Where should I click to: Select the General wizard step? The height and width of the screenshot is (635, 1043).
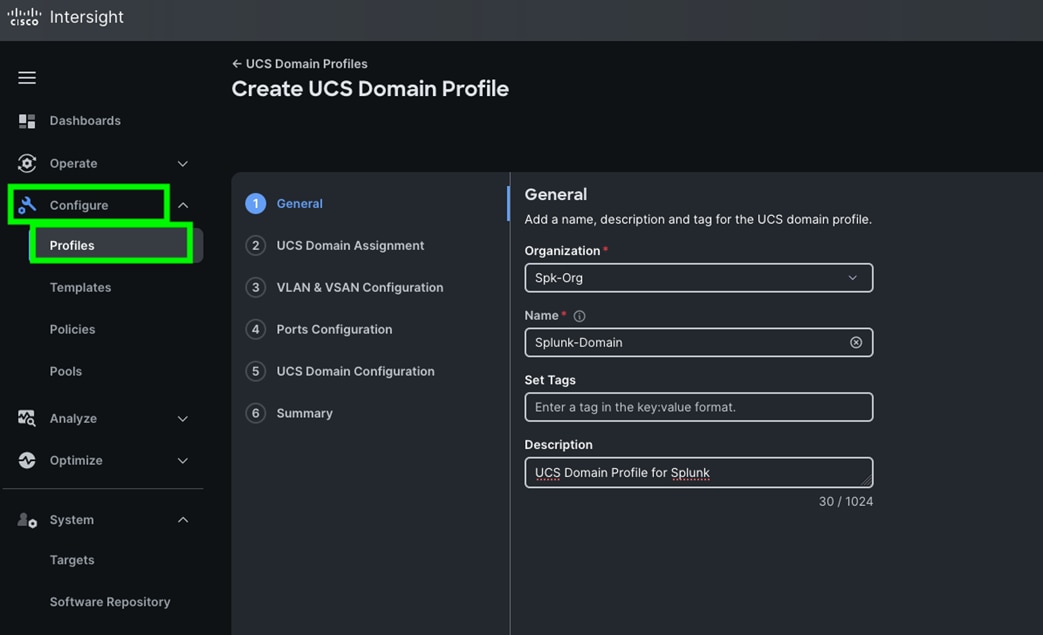[x=299, y=203]
